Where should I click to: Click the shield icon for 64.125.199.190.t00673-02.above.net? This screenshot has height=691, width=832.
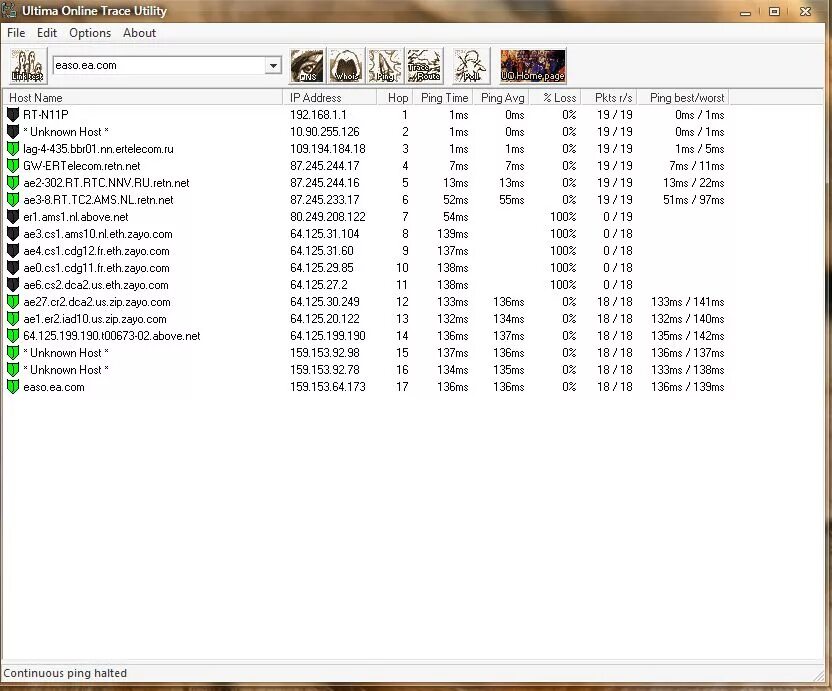(x=13, y=335)
